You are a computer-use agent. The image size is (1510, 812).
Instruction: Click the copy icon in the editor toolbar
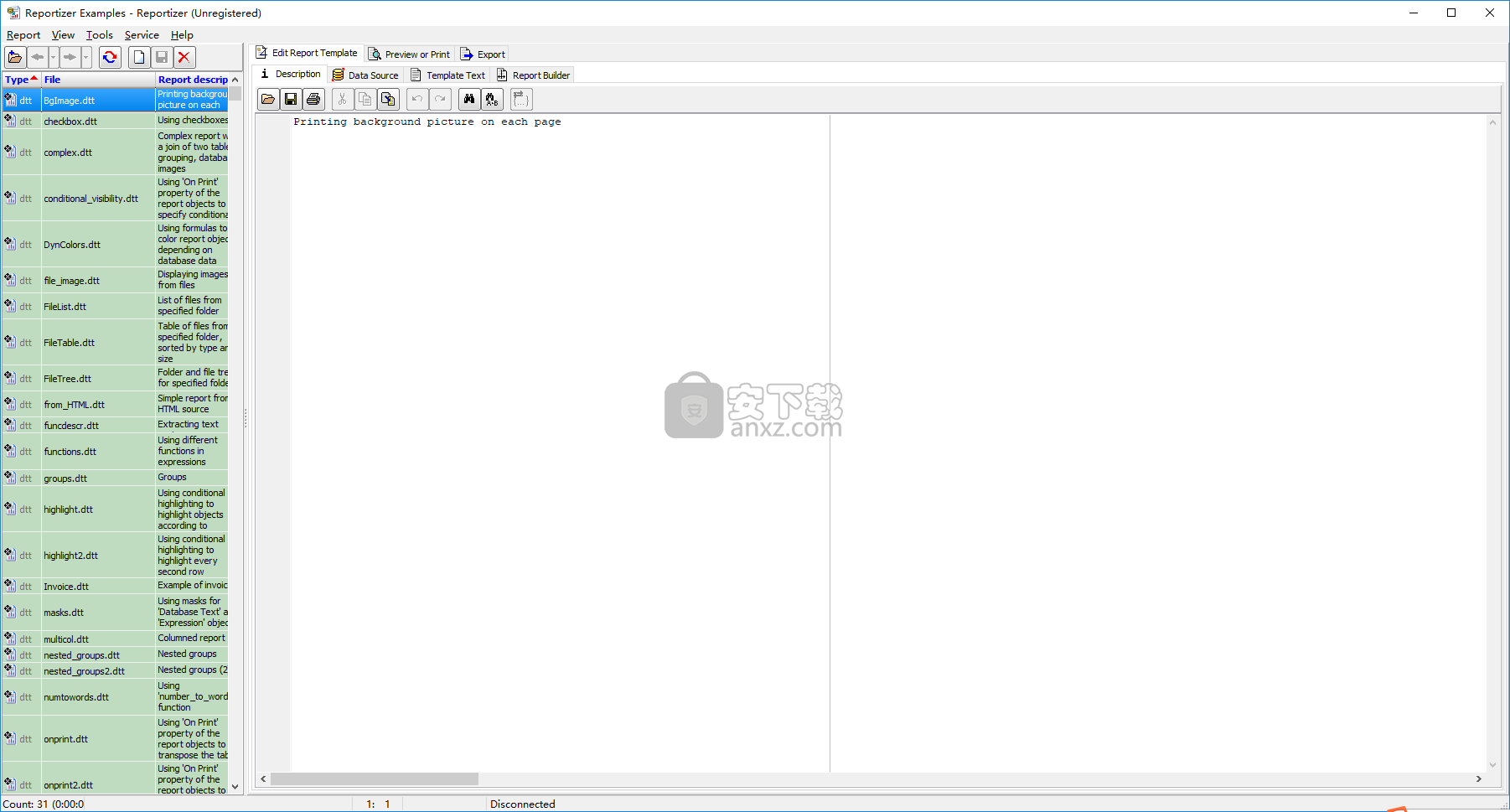(365, 99)
